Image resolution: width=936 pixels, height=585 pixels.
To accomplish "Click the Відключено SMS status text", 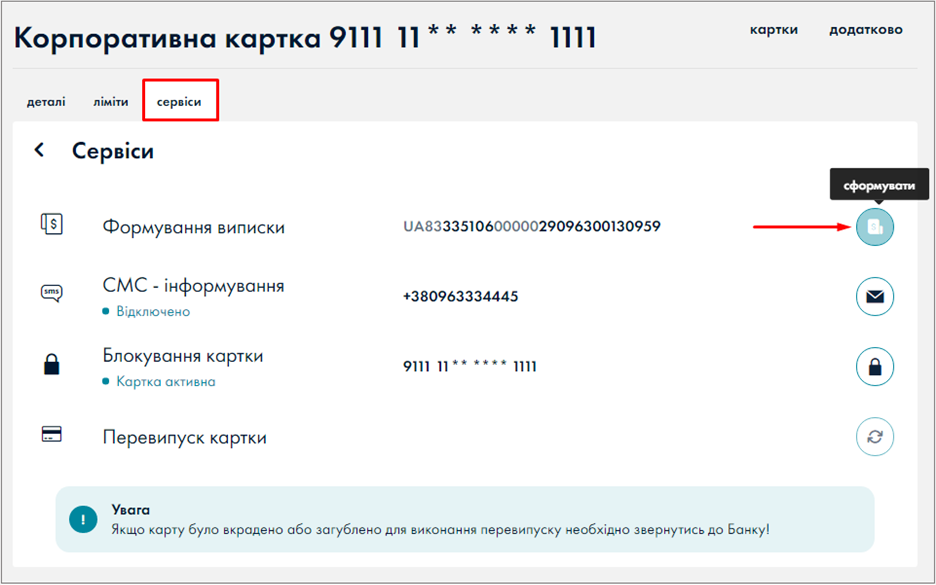I will (x=152, y=312).
